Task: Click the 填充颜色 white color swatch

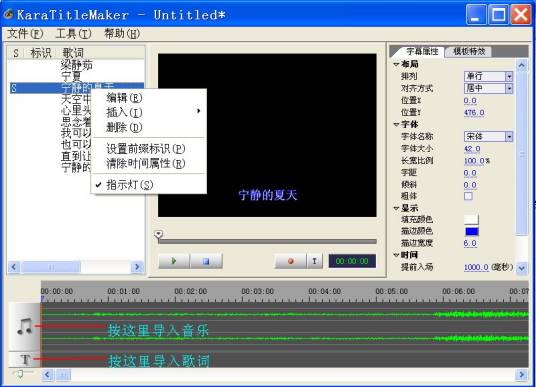Action: 471,219
